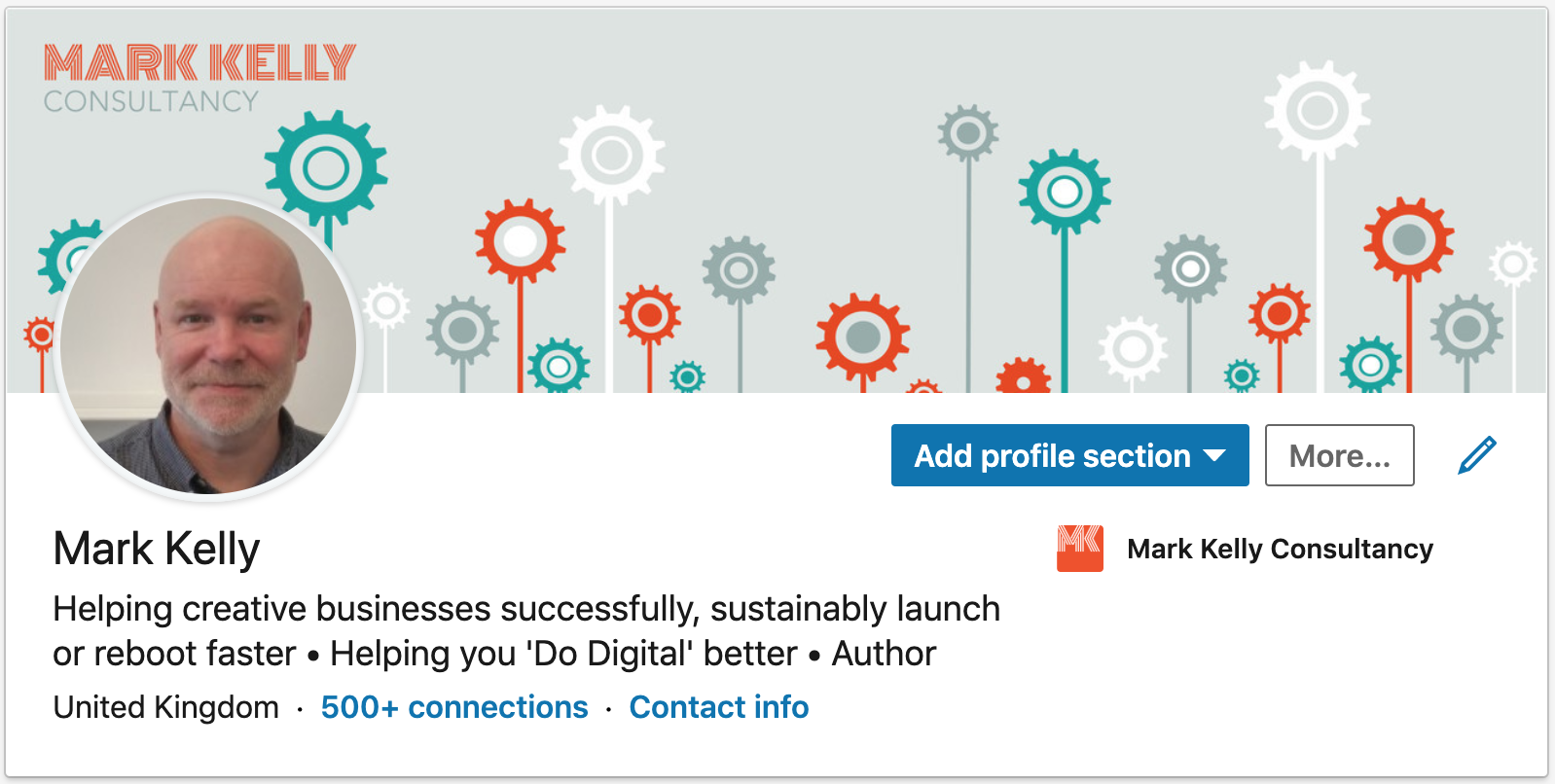This screenshot has width=1555, height=784.
Task: Click the headline text about creative businesses
Action: point(526,631)
